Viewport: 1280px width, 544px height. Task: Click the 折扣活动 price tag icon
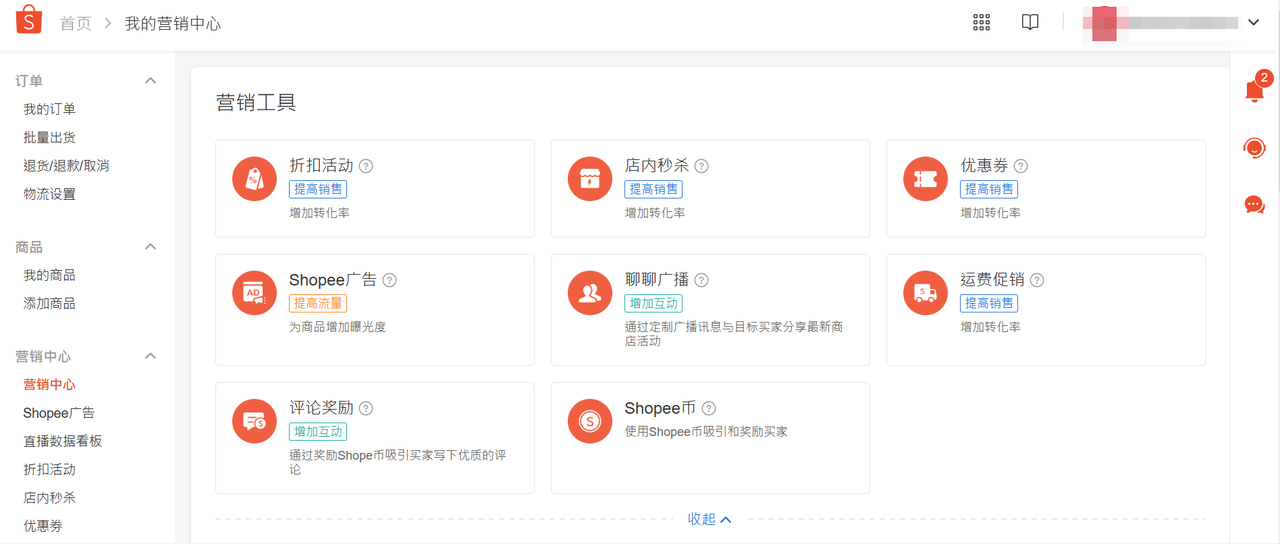pos(254,179)
